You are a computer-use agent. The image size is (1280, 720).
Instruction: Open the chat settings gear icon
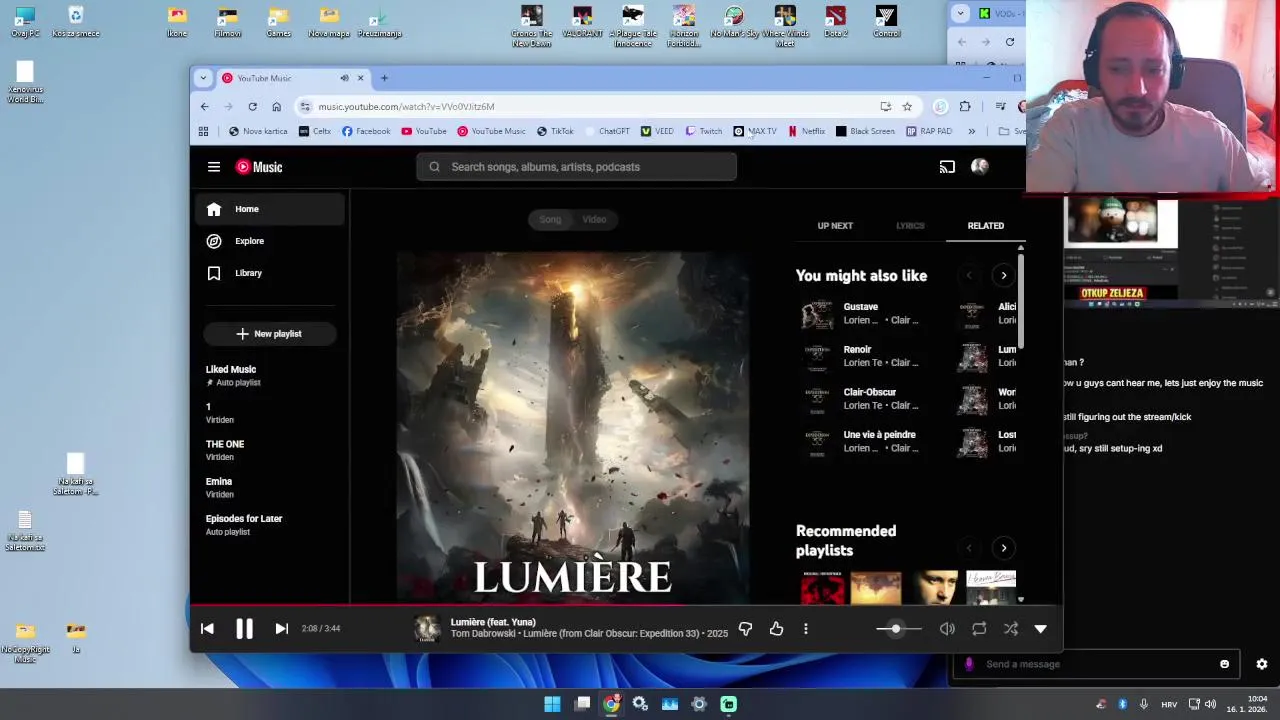click(1262, 664)
